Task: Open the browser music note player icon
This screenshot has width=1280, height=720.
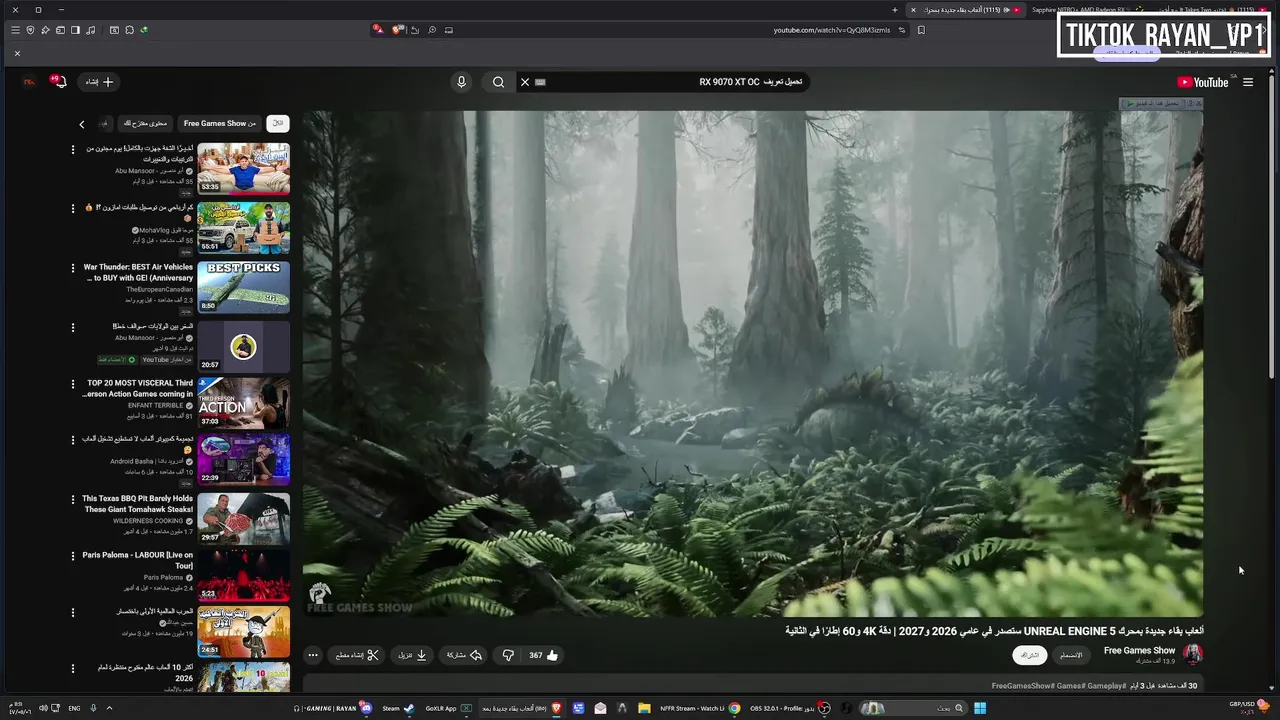Action: click(x=91, y=30)
